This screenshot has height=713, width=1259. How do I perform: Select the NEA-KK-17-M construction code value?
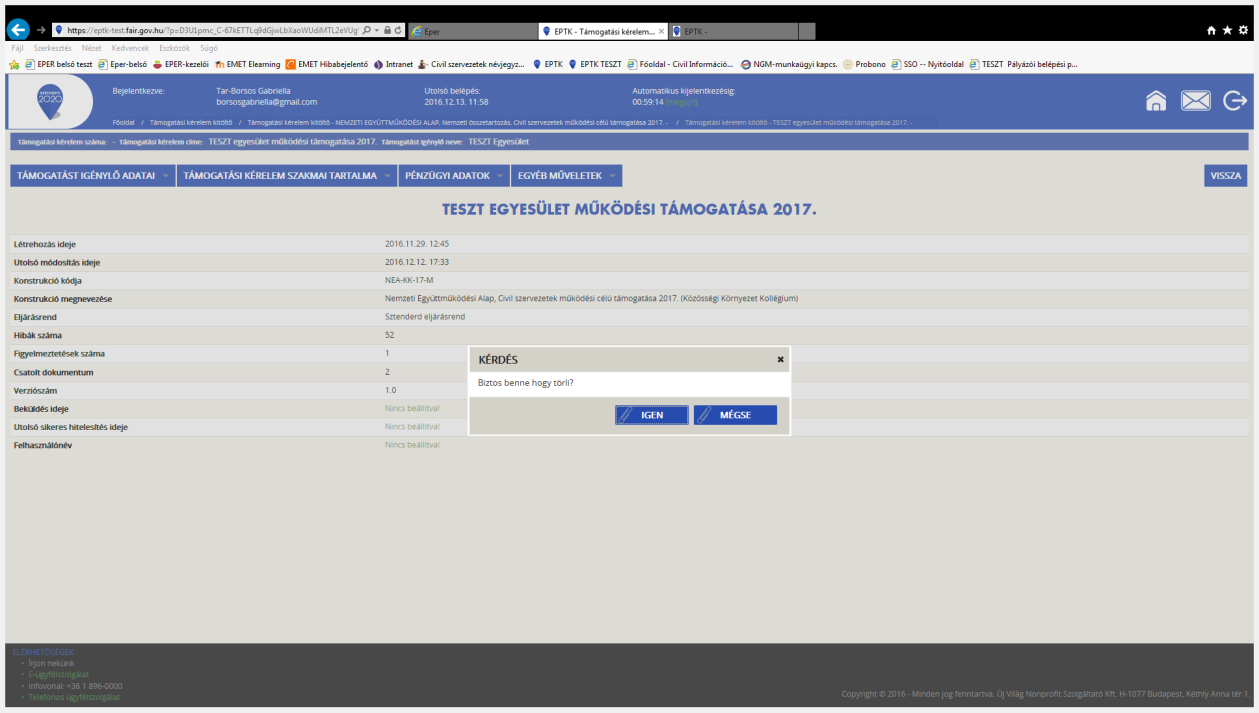pyautogui.click(x=409, y=280)
